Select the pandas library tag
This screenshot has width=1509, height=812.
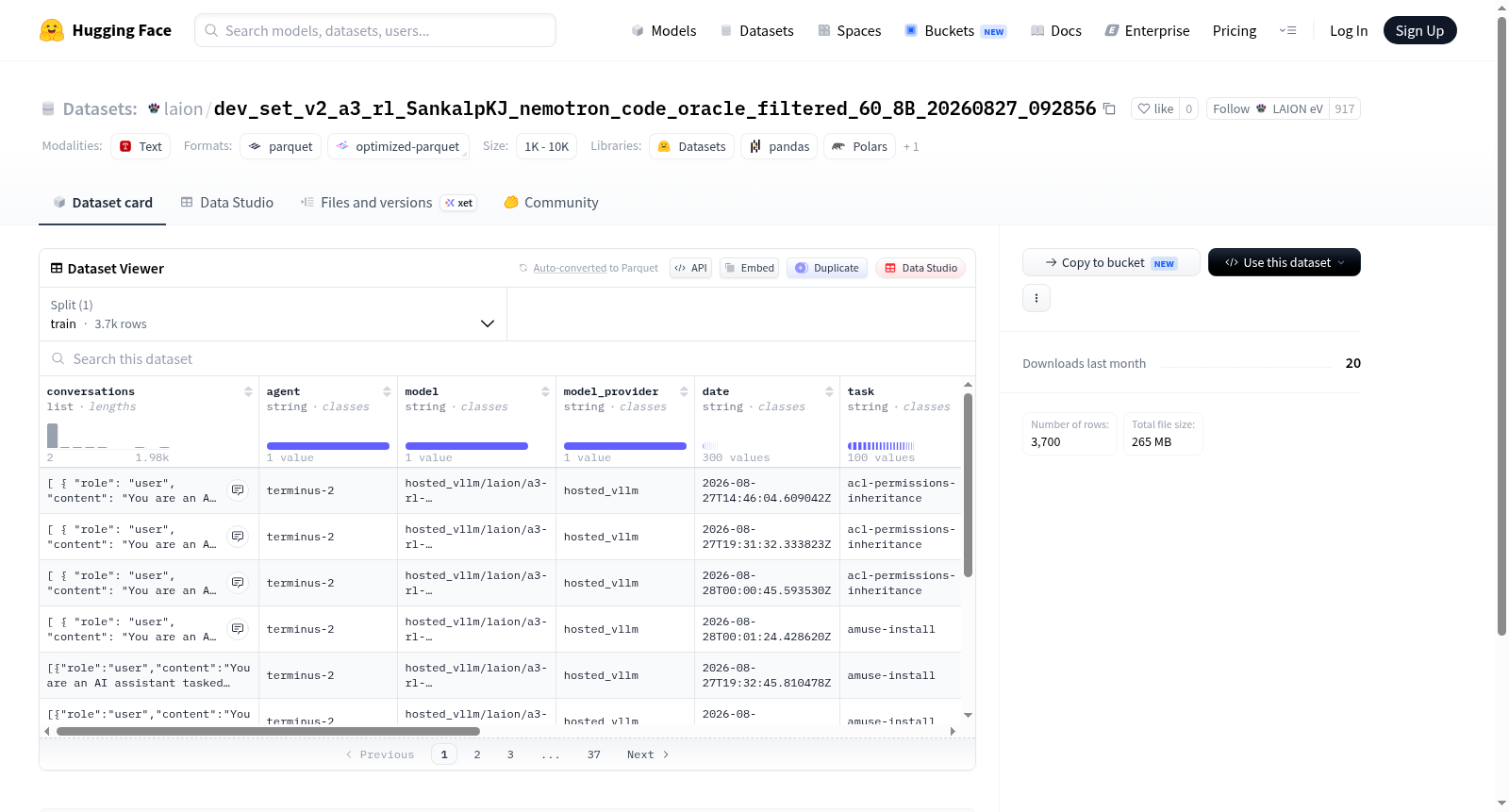tap(779, 146)
